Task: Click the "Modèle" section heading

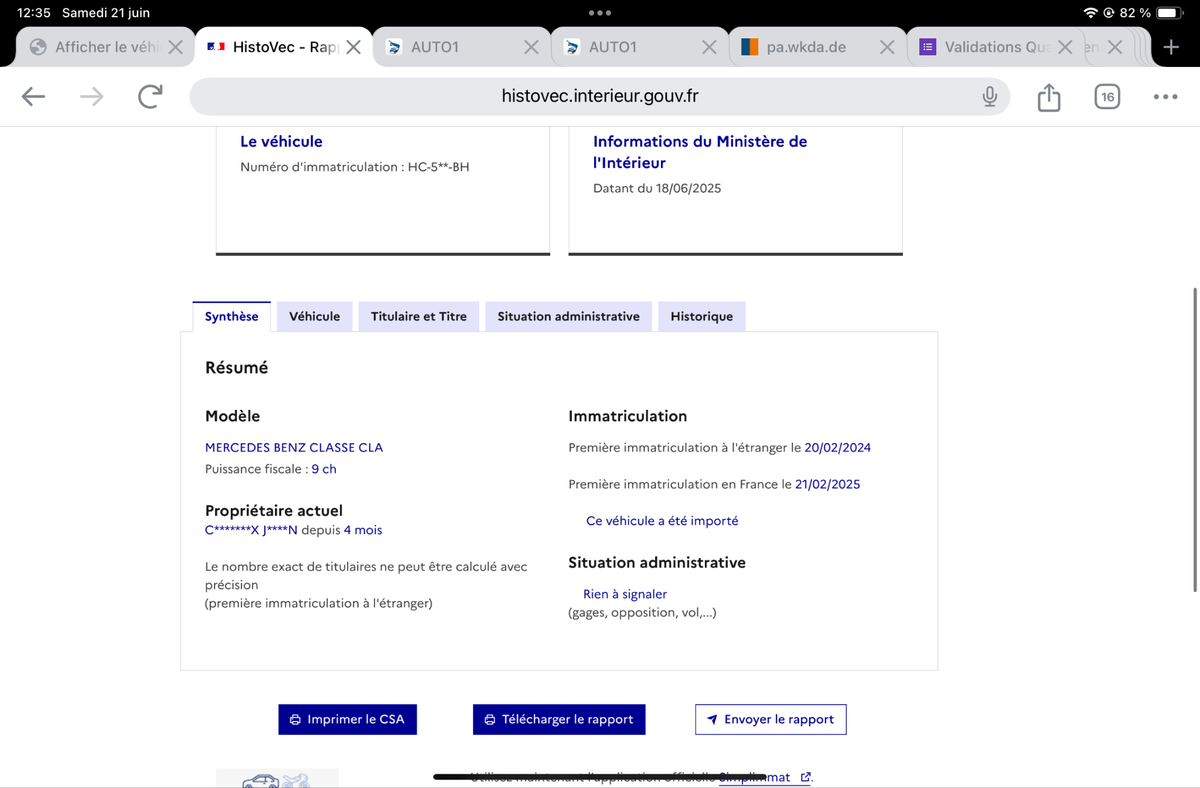Action: point(232,416)
